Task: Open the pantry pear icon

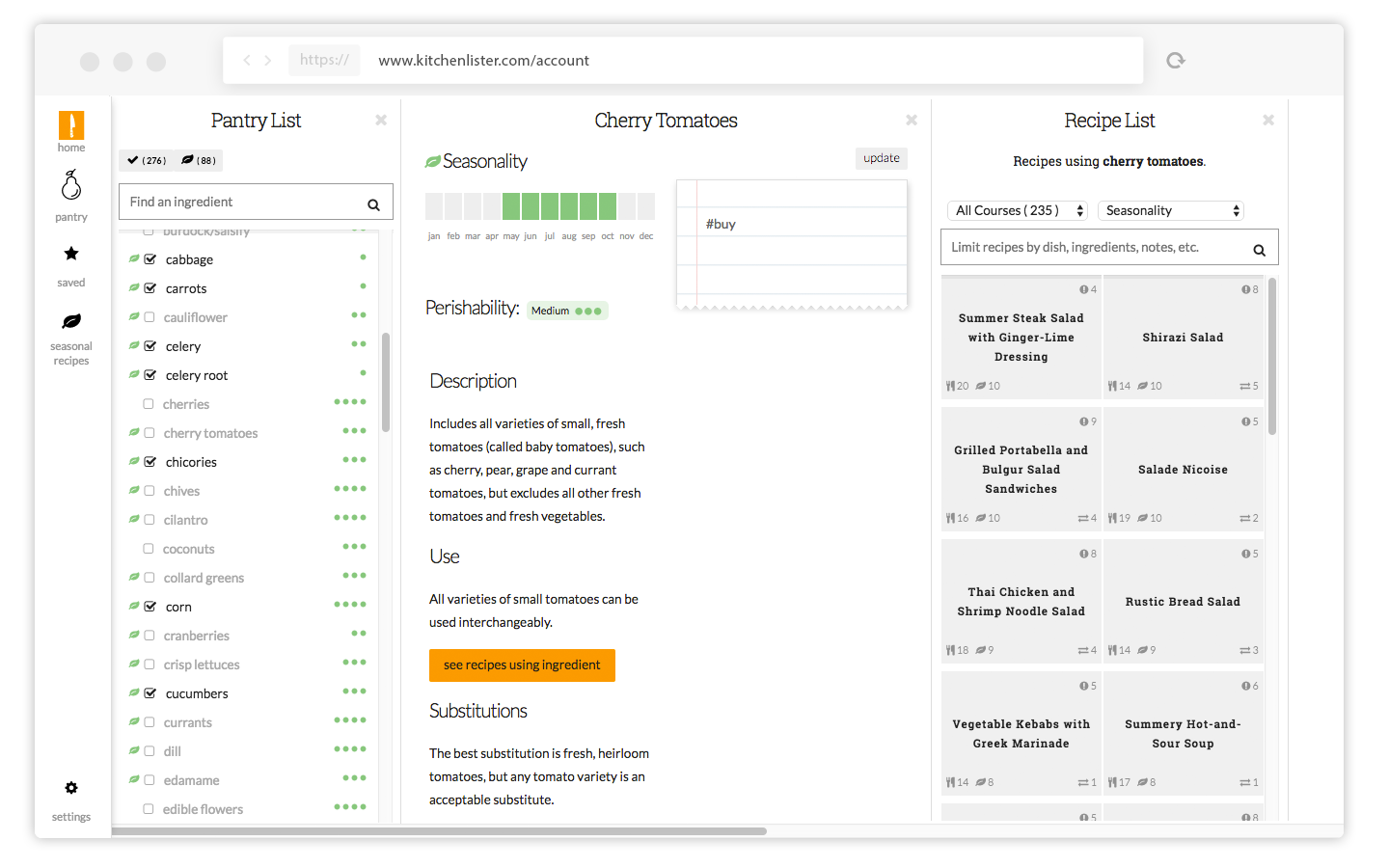Action: pyautogui.click(x=71, y=185)
